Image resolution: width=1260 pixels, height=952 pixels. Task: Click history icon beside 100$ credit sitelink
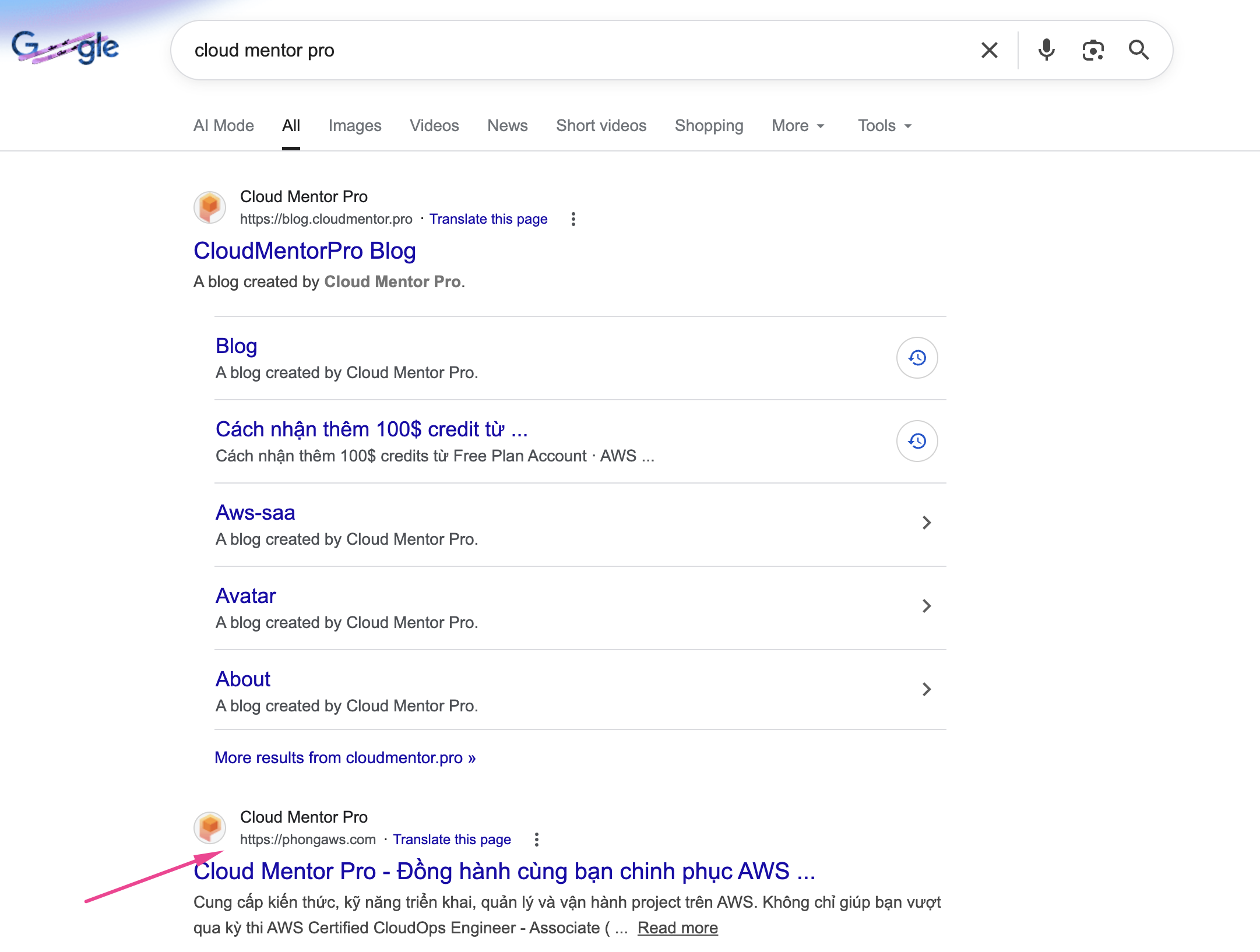click(x=917, y=441)
